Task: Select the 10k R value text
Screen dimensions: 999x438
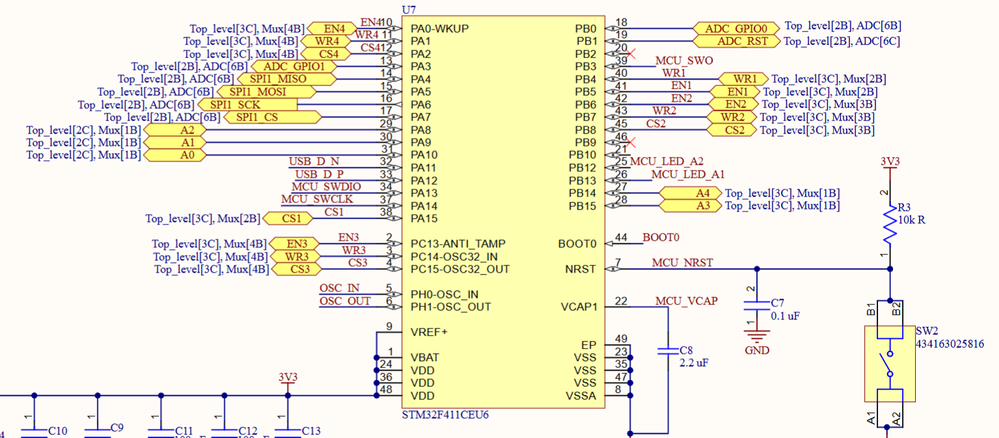Action: click(x=911, y=220)
